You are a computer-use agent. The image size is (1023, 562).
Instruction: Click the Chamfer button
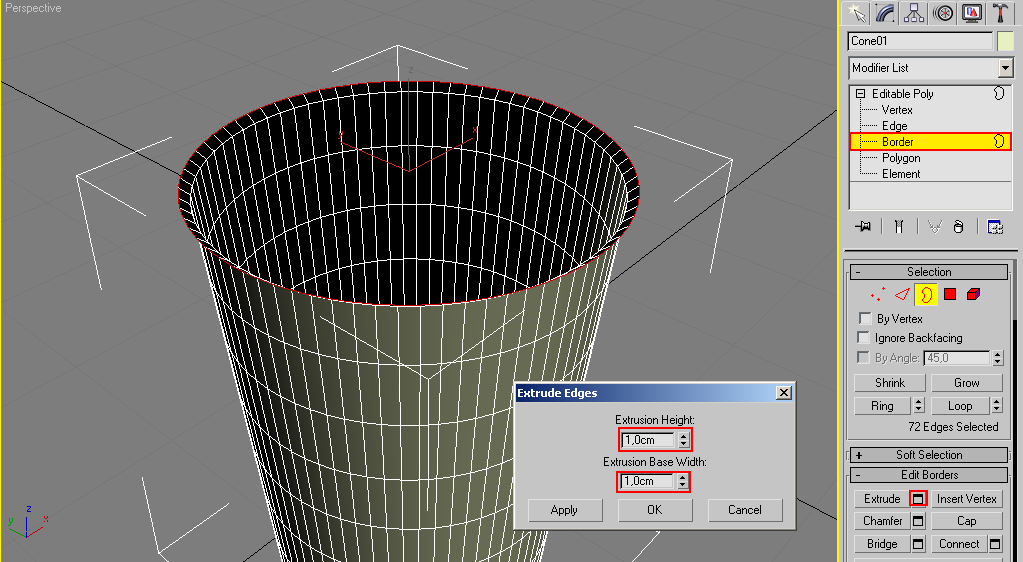pos(882,521)
